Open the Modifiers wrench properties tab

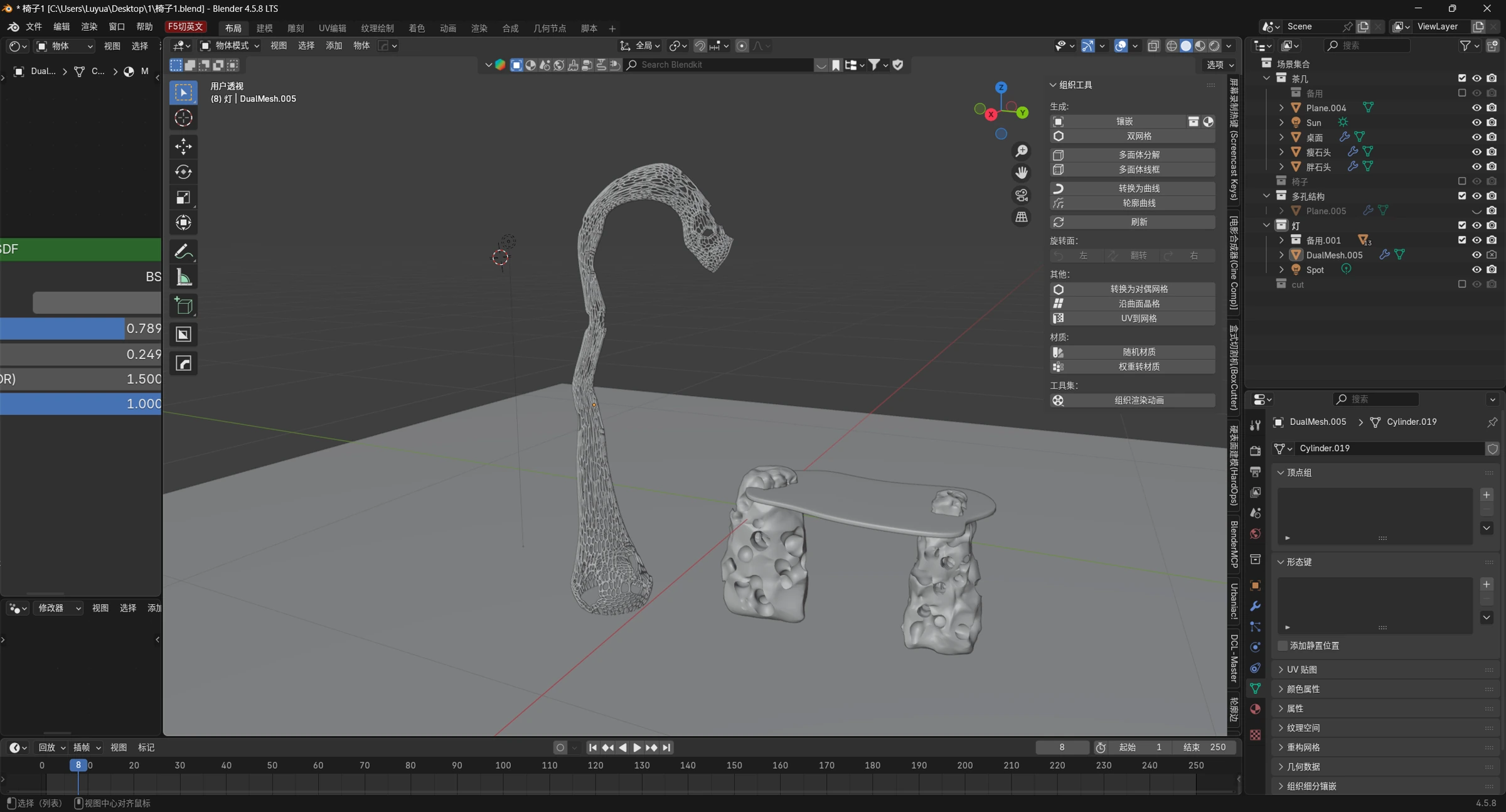pyautogui.click(x=1255, y=606)
